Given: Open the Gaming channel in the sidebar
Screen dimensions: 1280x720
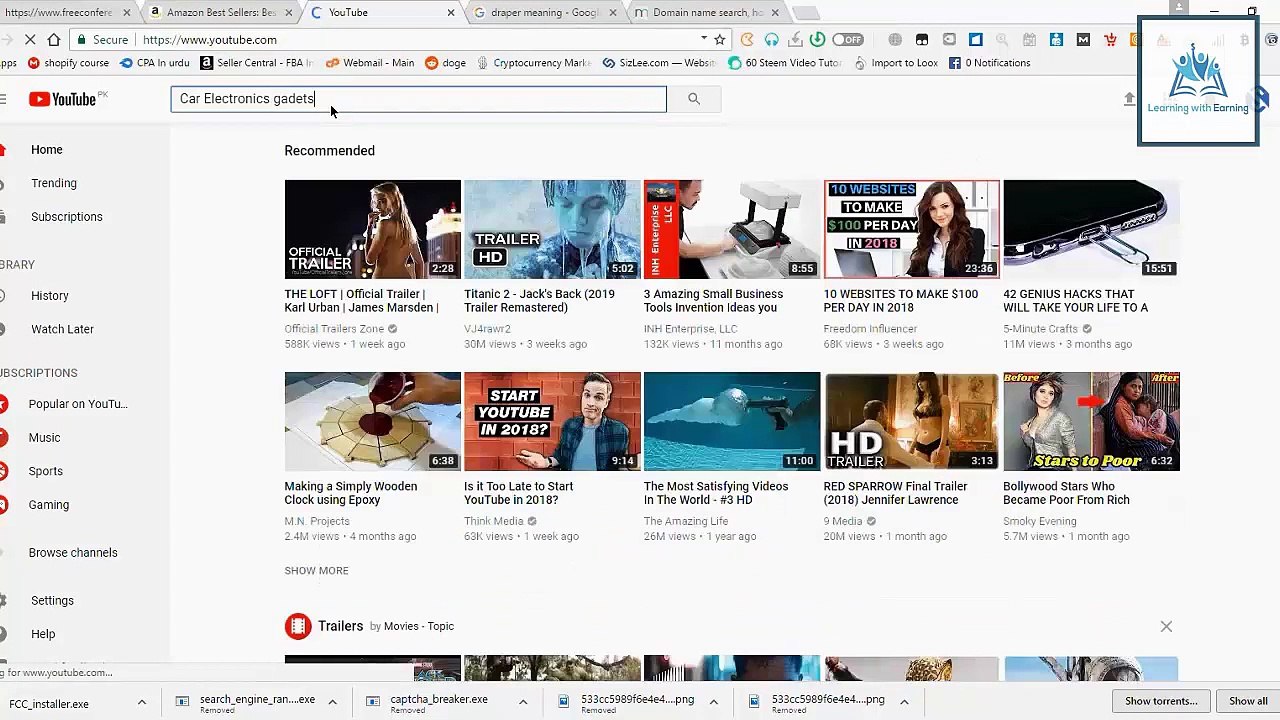Looking at the screenshot, I should [x=48, y=505].
